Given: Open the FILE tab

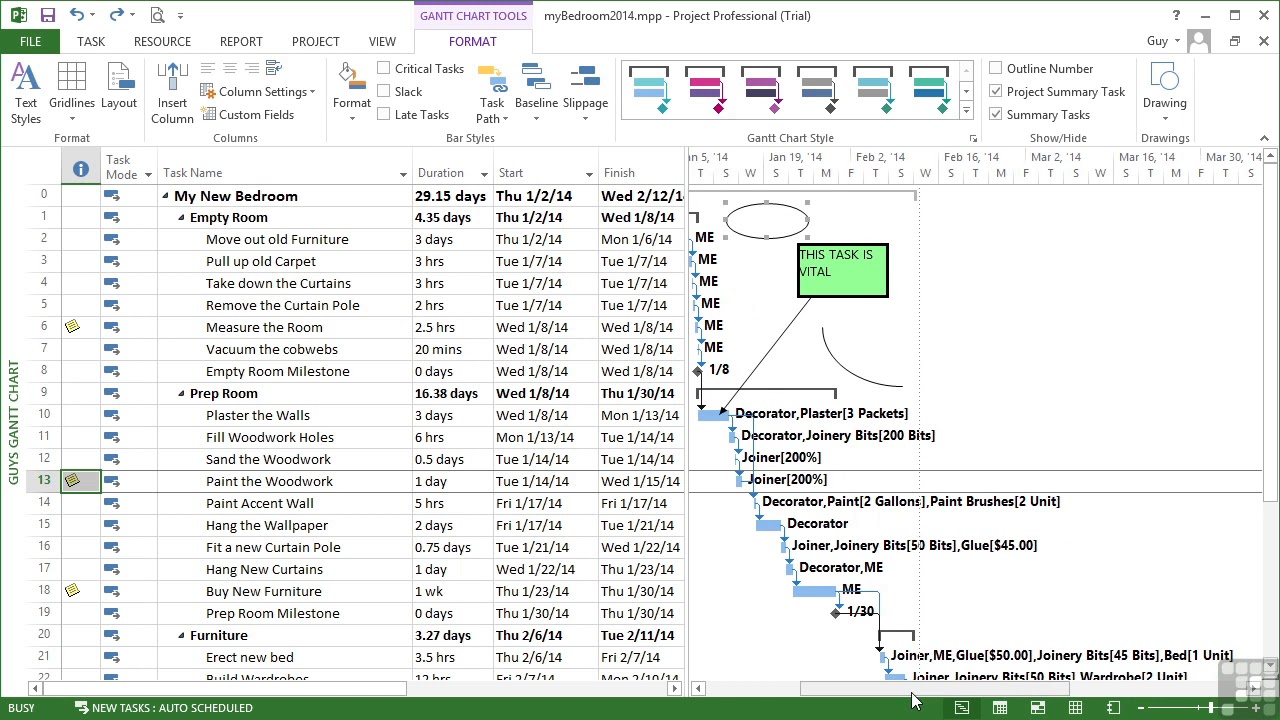Looking at the screenshot, I should tap(30, 41).
